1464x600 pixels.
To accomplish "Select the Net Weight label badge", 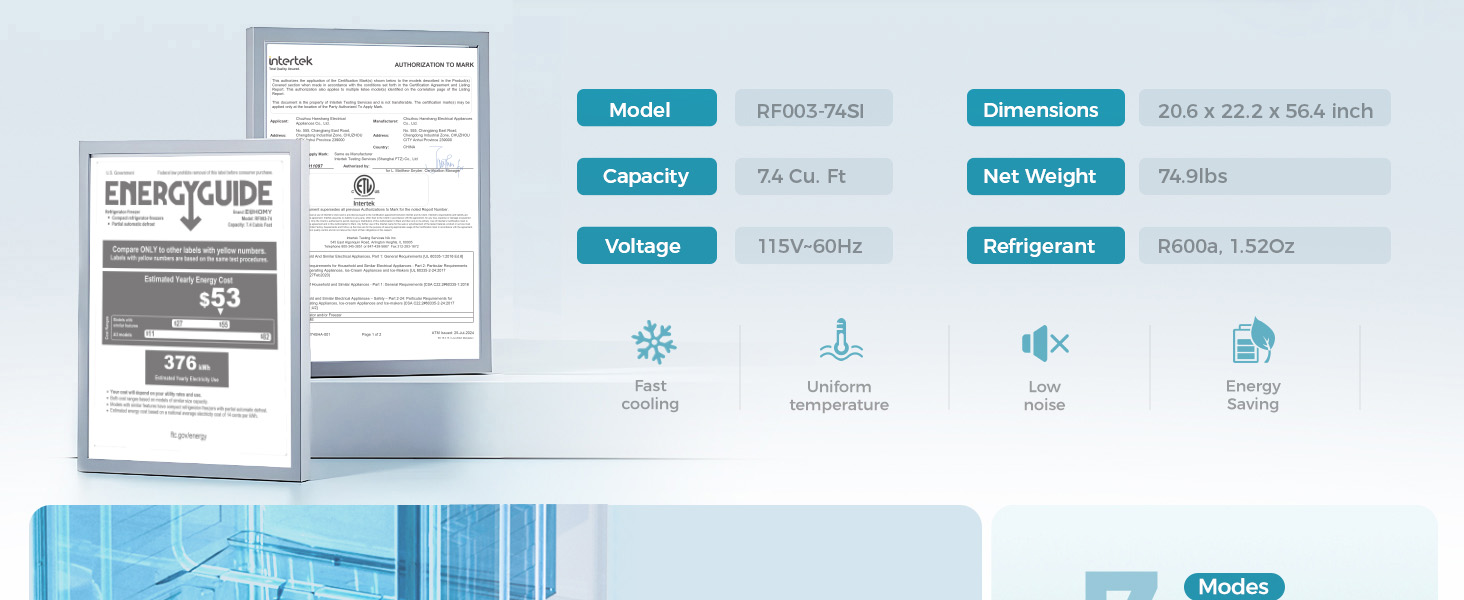I will pyautogui.click(x=1046, y=177).
